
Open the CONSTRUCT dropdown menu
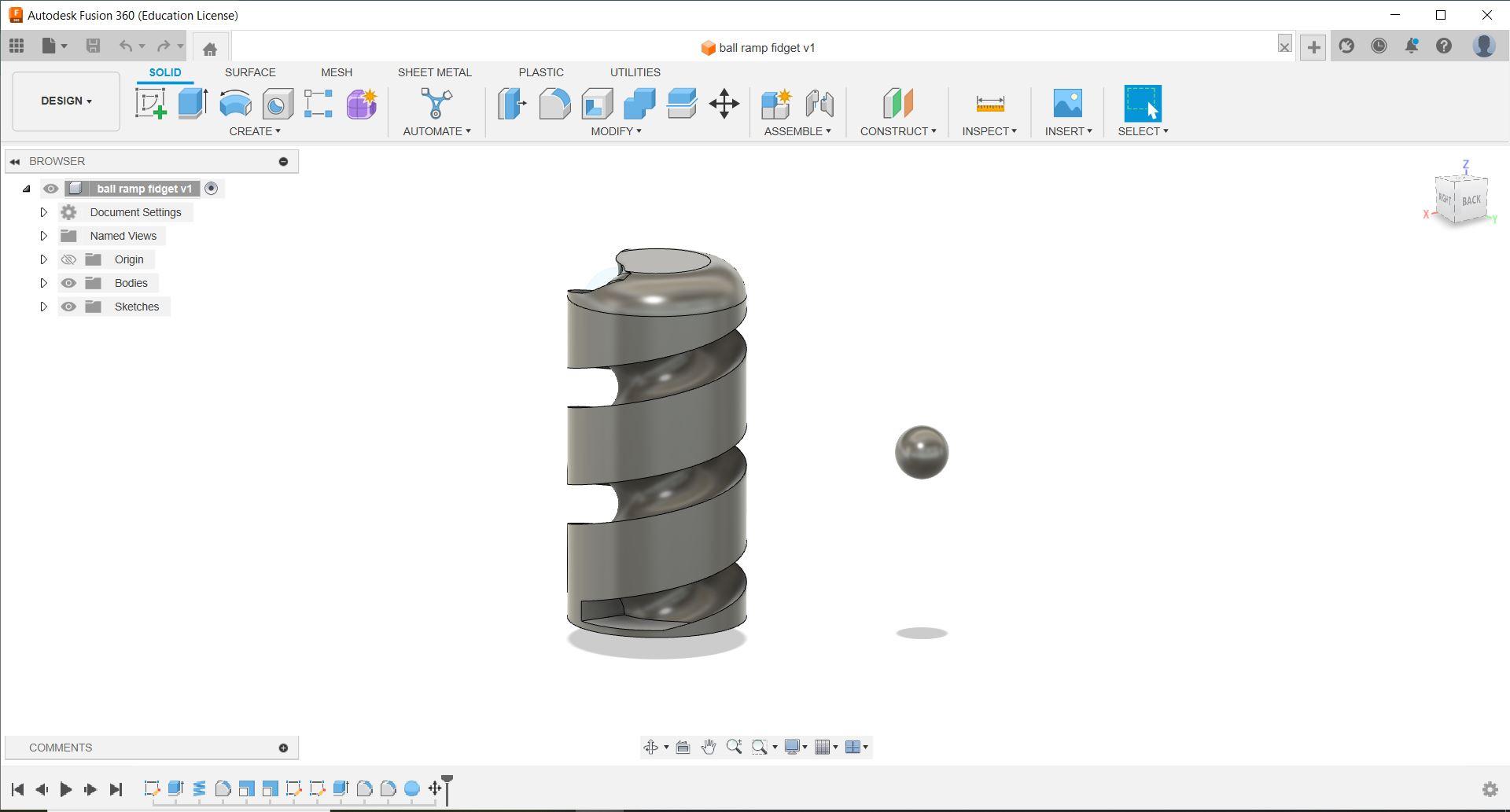click(898, 131)
